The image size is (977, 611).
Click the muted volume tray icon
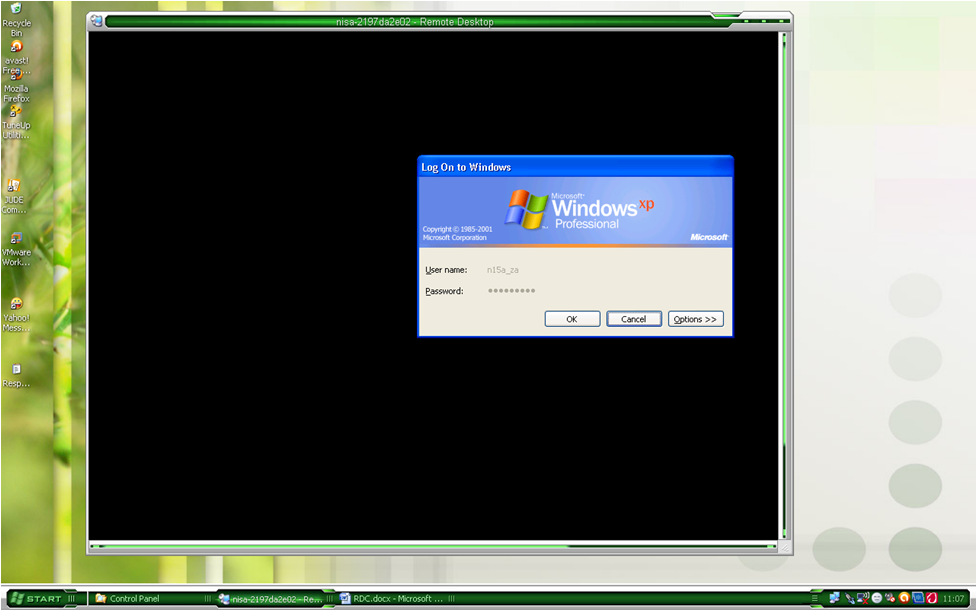point(890,599)
